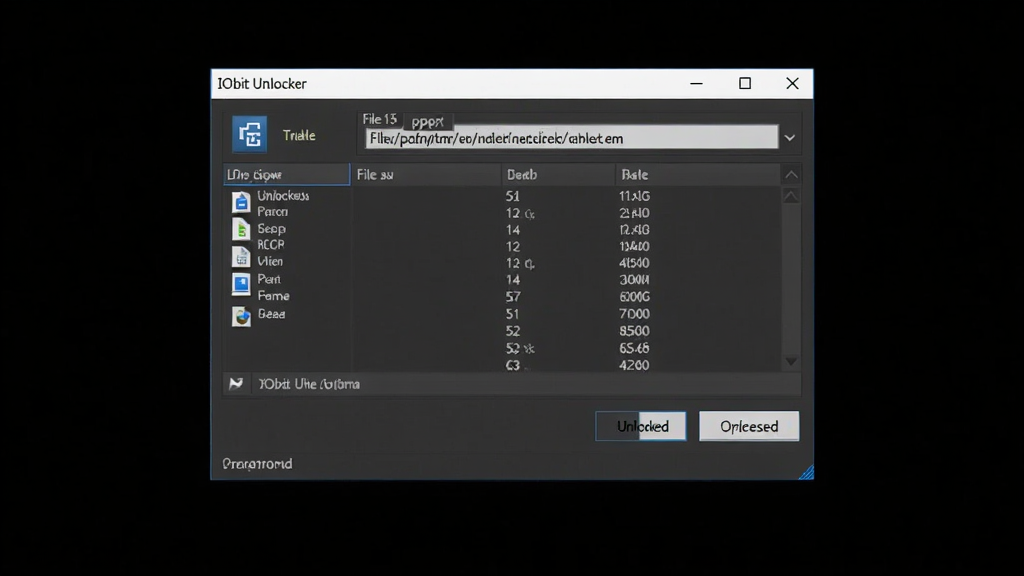This screenshot has height=576, width=1024.
Task: Select the Unlockess list item
Action: pos(283,196)
